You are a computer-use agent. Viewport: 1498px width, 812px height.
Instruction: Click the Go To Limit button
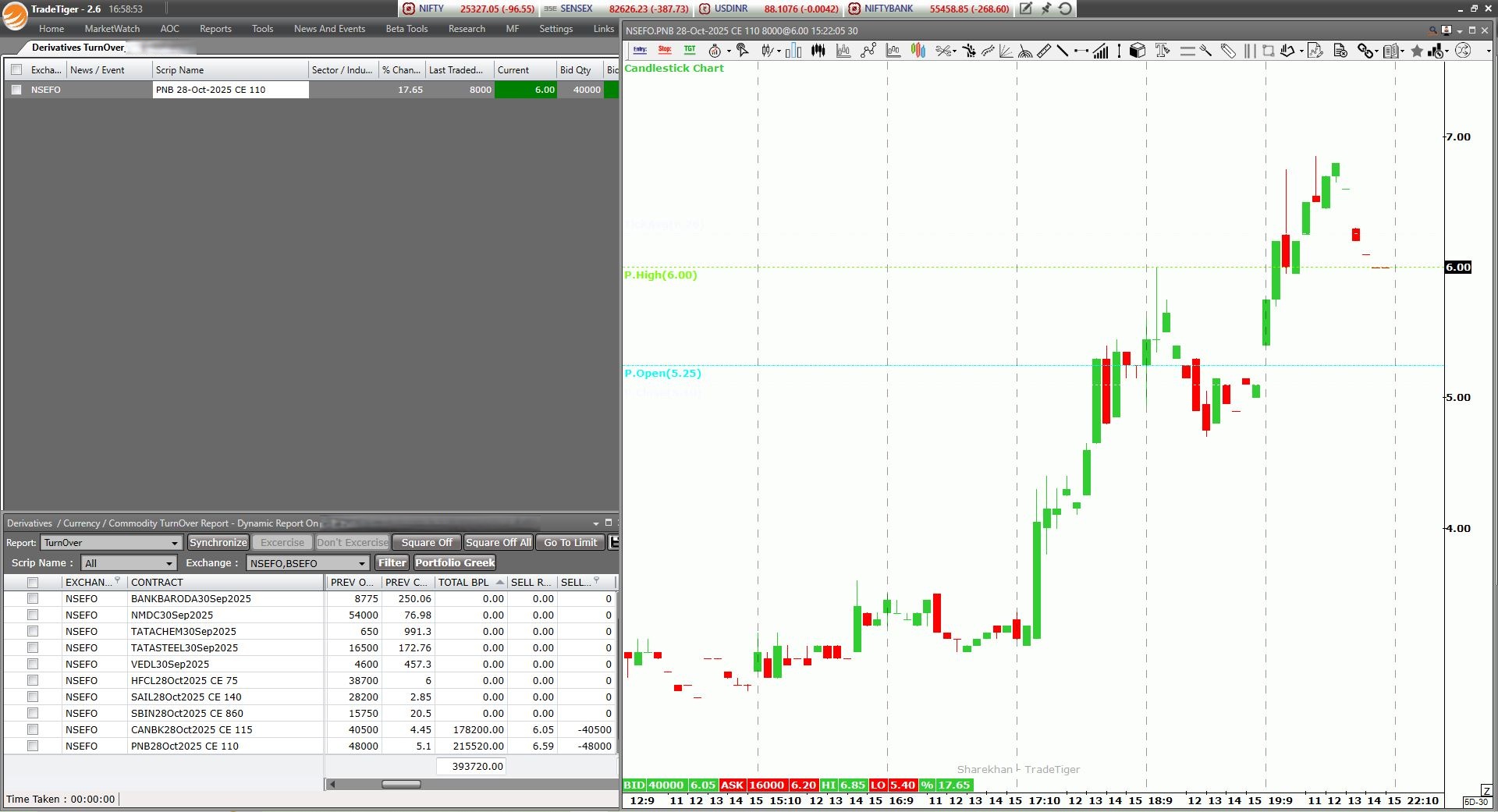tap(570, 543)
